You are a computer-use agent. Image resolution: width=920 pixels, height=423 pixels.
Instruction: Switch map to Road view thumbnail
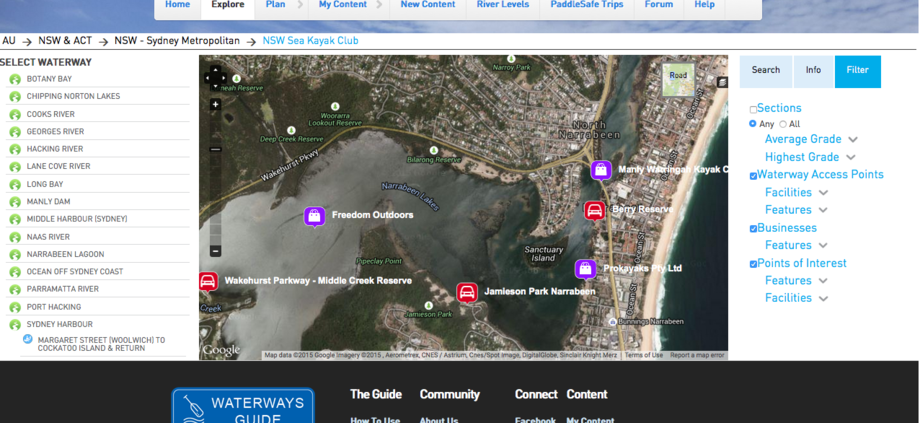pyautogui.click(x=678, y=80)
